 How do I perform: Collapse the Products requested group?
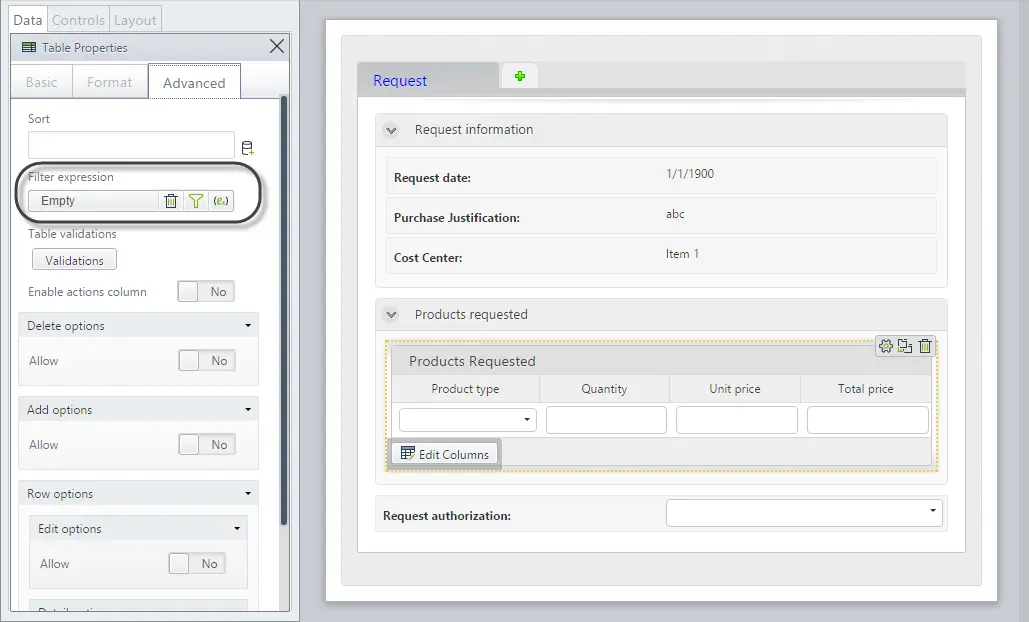pyautogui.click(x=391, y=315)
